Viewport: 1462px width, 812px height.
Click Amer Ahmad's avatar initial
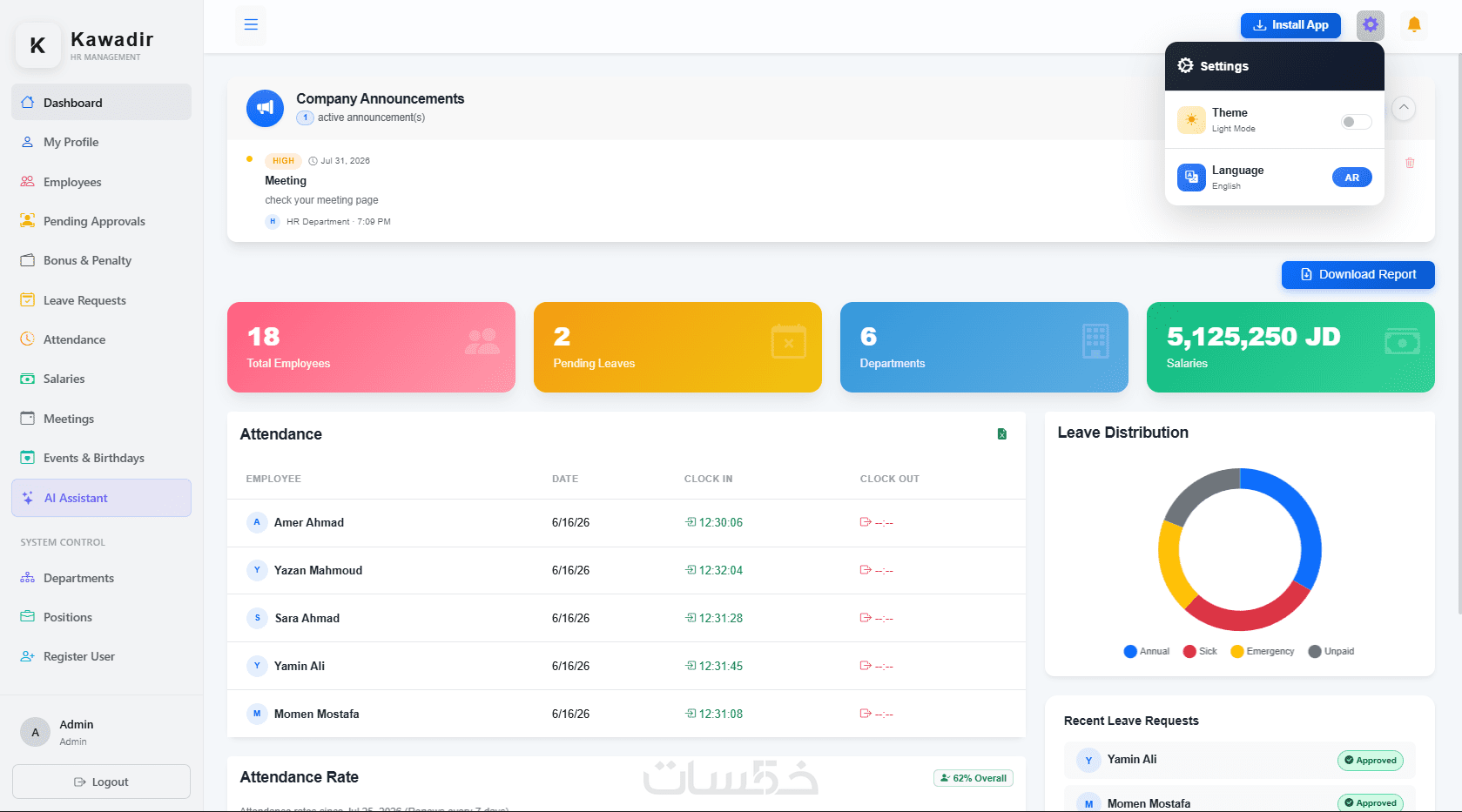click(x=257, y=522)
